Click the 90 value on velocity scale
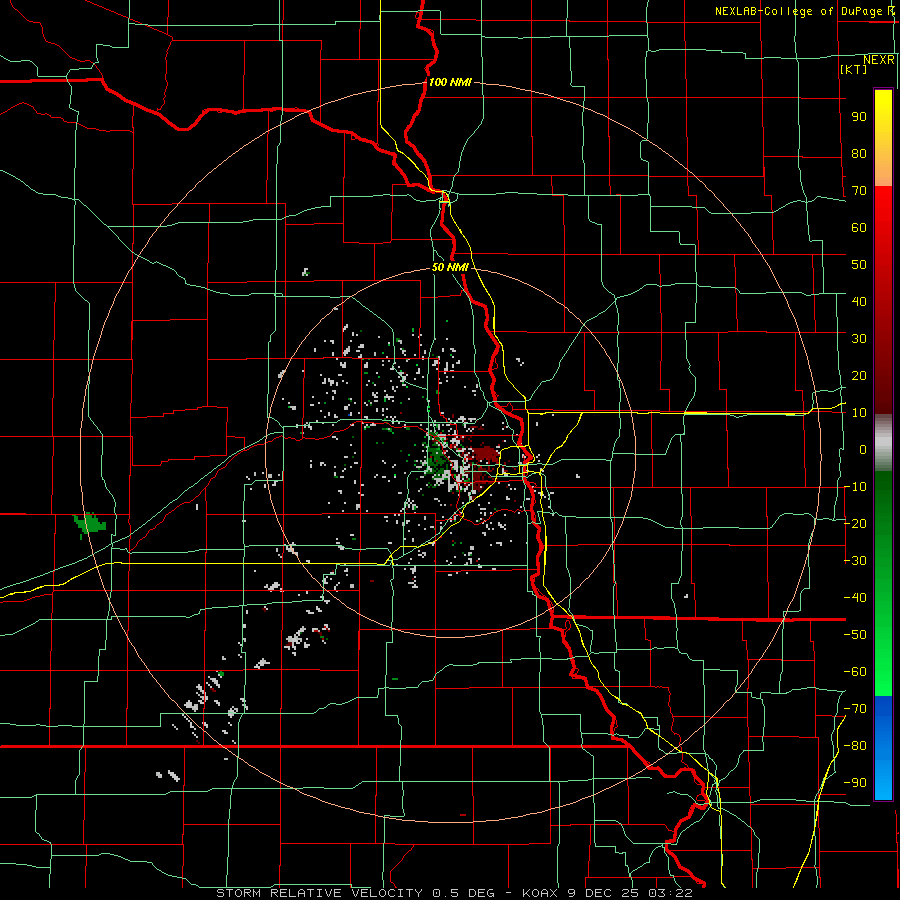This screenshot has width=900, height=900. pos(859,117)
